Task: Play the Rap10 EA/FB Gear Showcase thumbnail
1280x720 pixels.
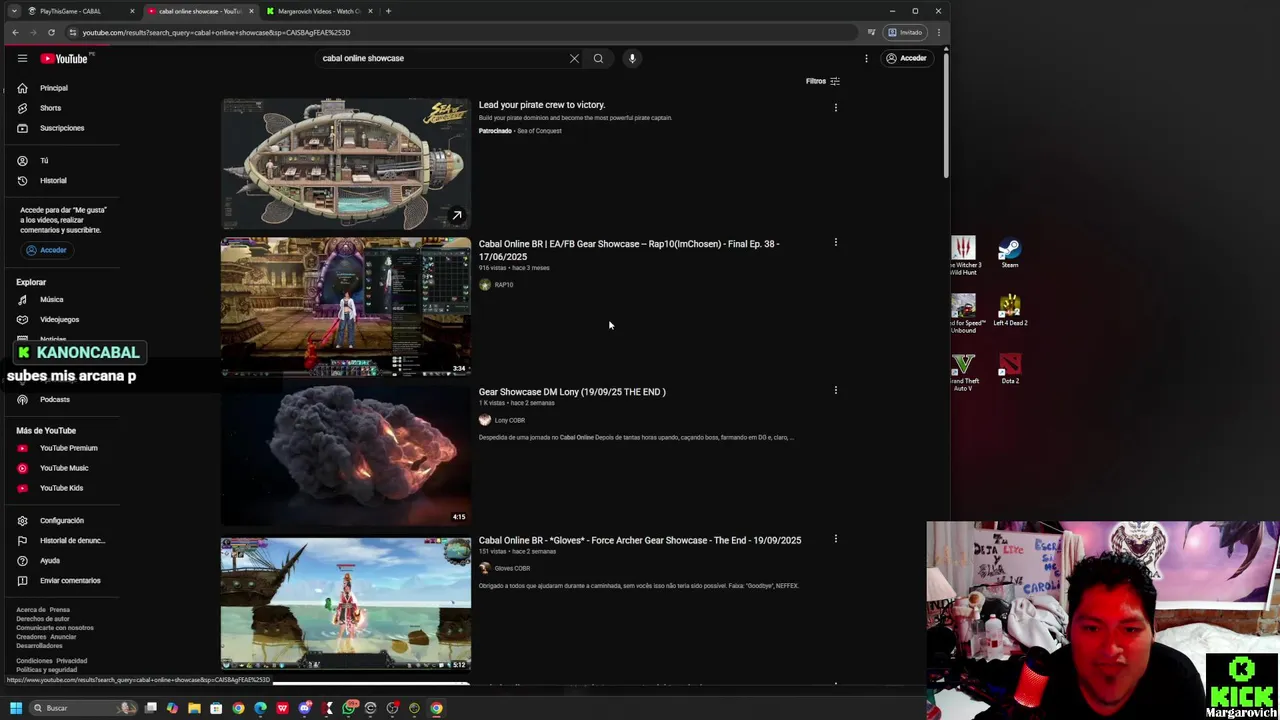Action: [x=346, y=307]
